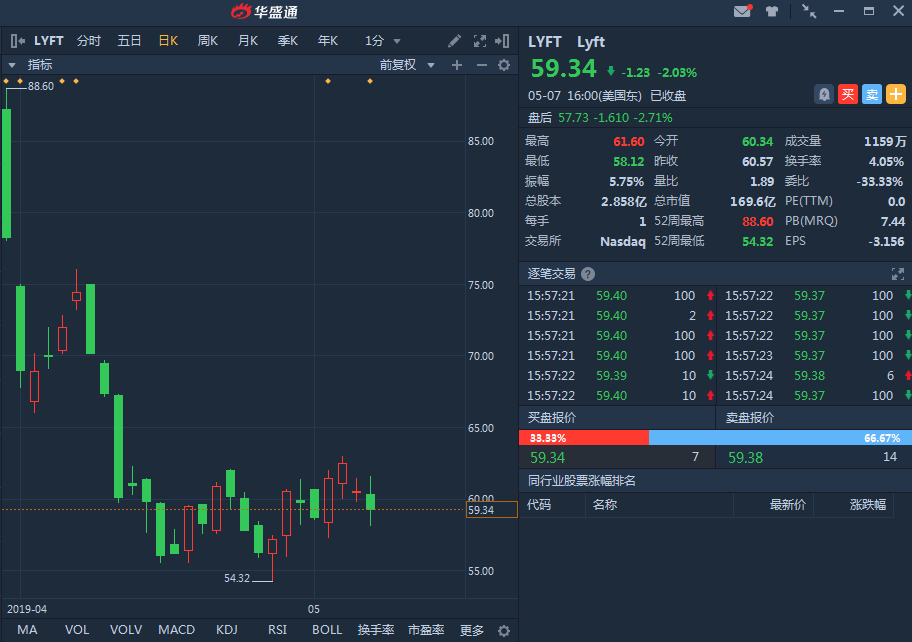This screenshot has height=642, width=912.
Task: Open the 前复权 adjustment dropdown
Action: pyautogui.click(x=407, y=65)
